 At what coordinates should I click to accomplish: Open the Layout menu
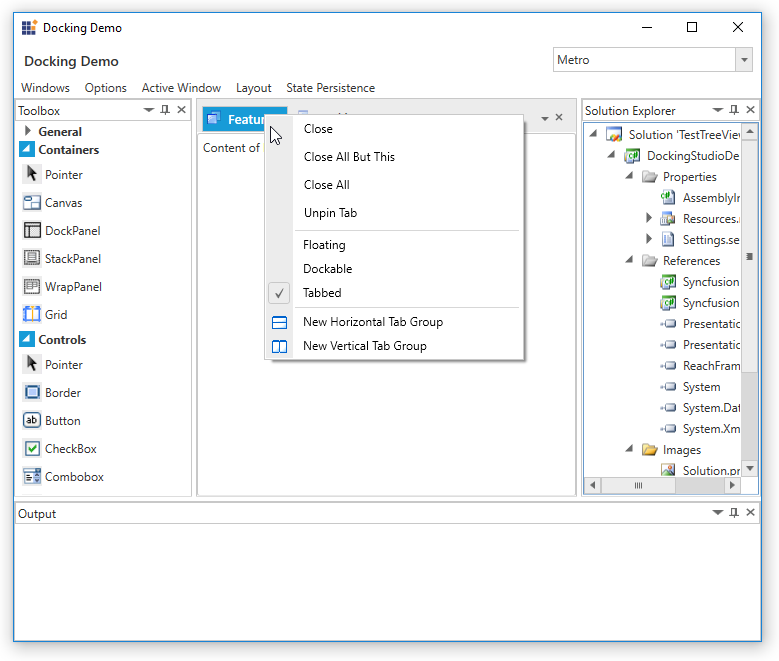click(x=253, y=88)
